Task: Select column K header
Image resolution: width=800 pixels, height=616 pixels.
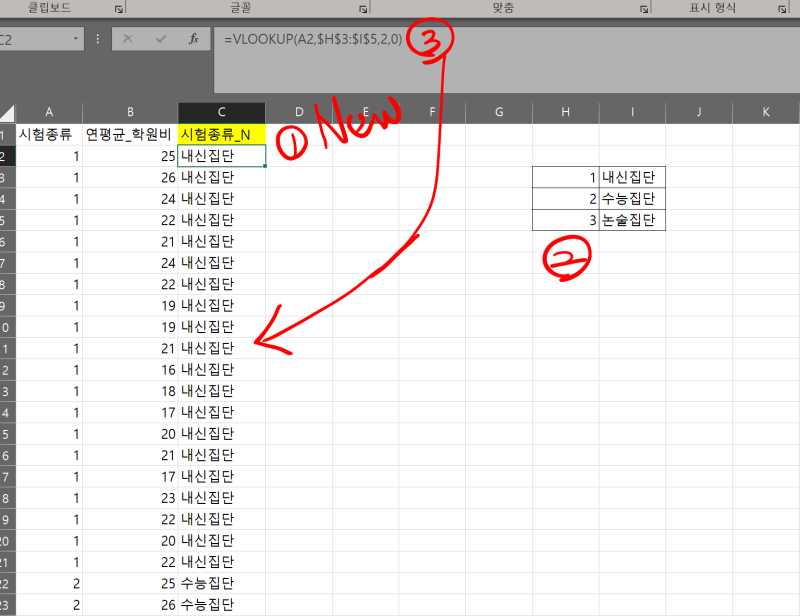Action: coord(766,112)
